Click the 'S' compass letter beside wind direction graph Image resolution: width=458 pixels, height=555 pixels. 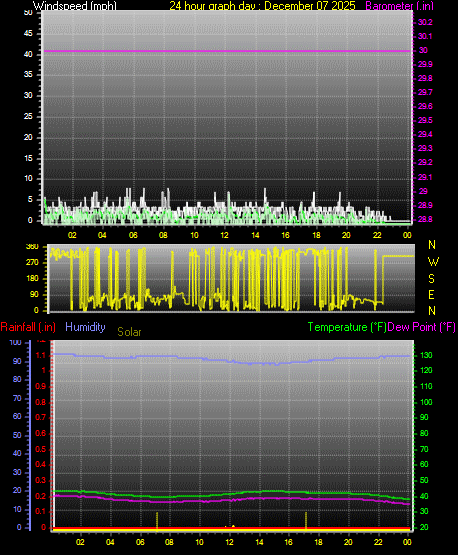(x=431, y=279)
